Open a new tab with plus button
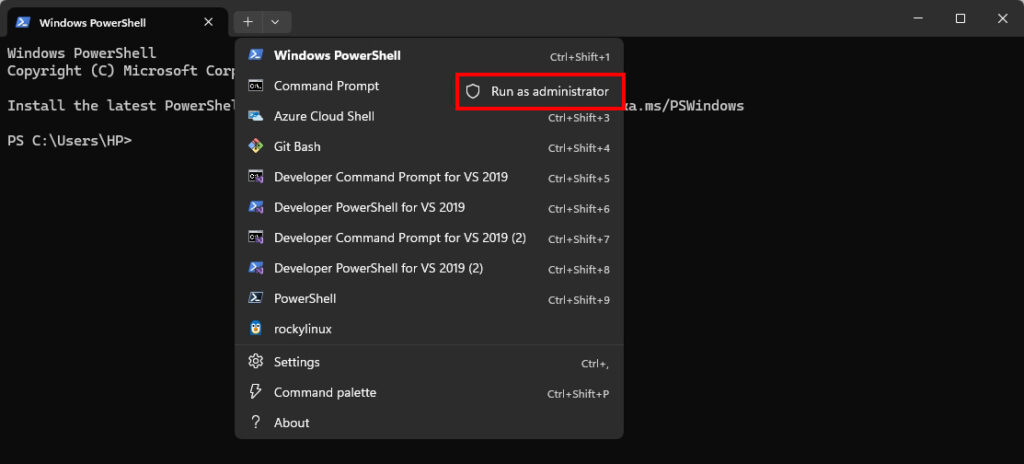The height and width of the screenshot is (464, 1024). tap(248, 22)
